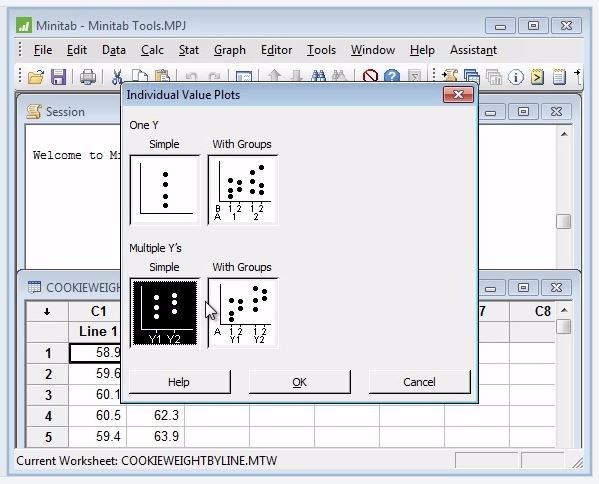Image resolution: width=599 pixels, height=484 pixels.
Task: Select worksheet row header 1
Action: click(x=47, y=353)
